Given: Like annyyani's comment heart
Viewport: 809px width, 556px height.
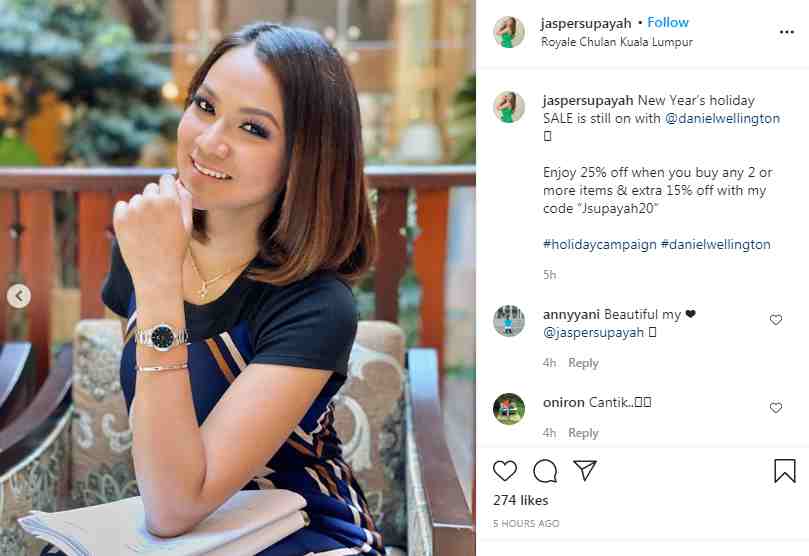Looking at the screenshot, I should click(x=775, y=320).
